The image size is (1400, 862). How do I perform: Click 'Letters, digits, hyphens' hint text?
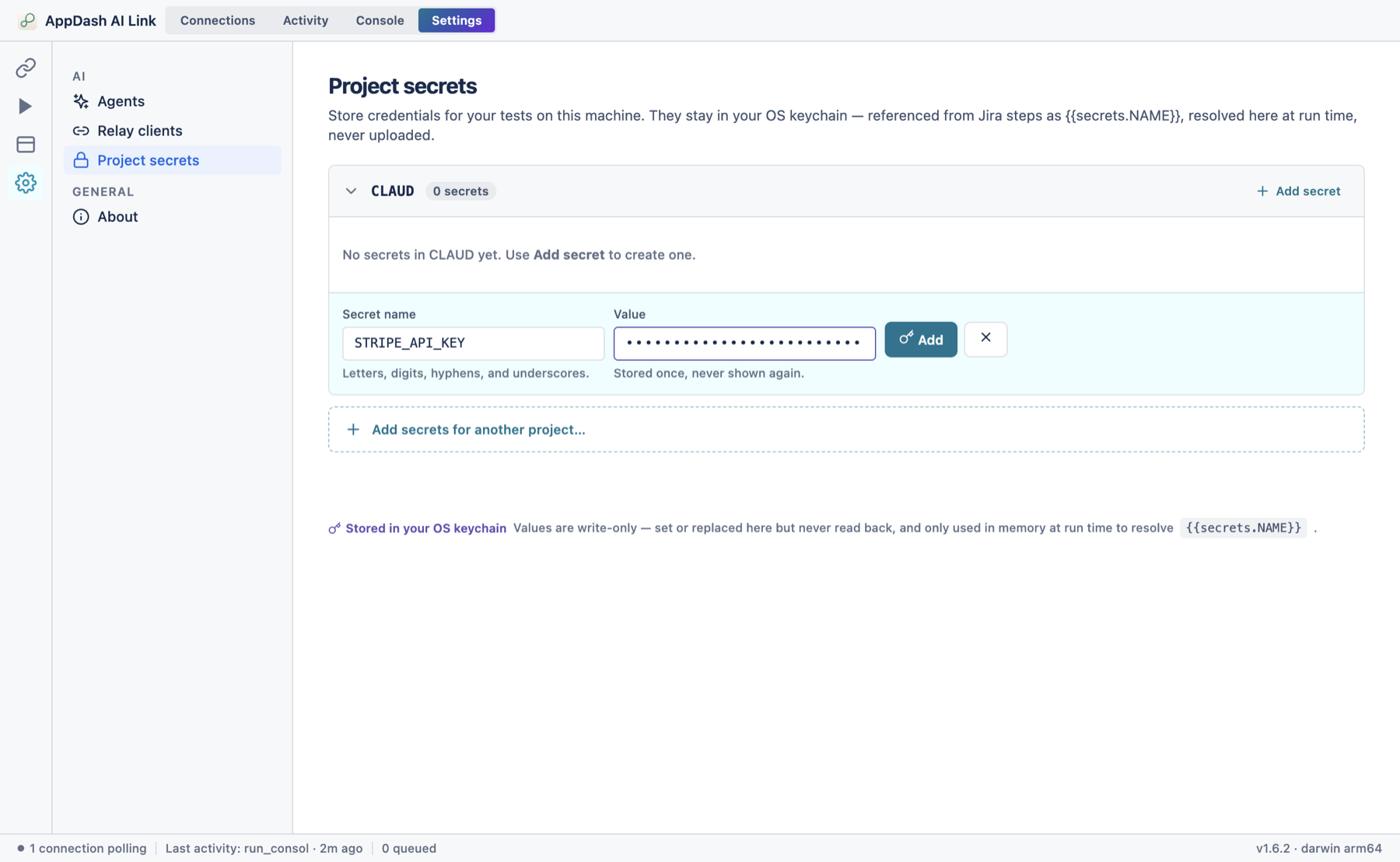(465, 373)
